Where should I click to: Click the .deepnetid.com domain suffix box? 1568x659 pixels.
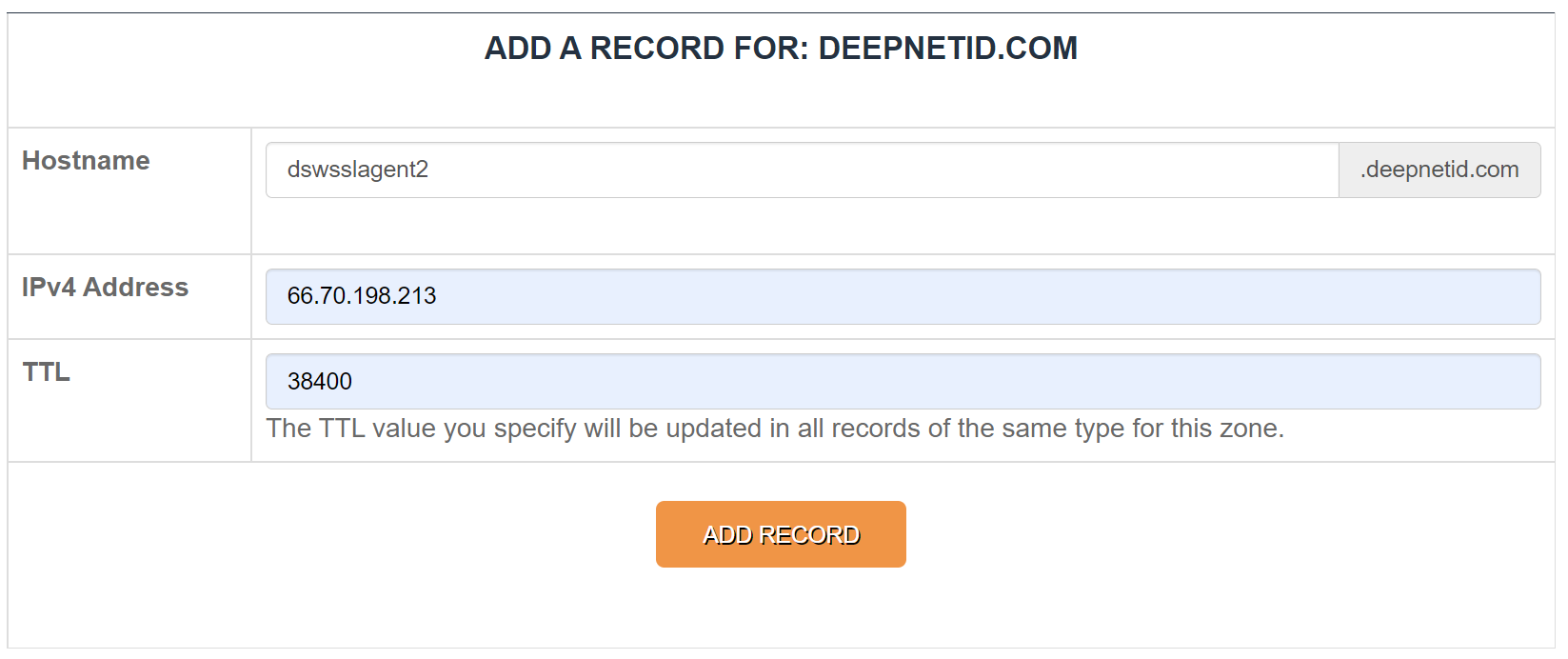[1439, 170]
